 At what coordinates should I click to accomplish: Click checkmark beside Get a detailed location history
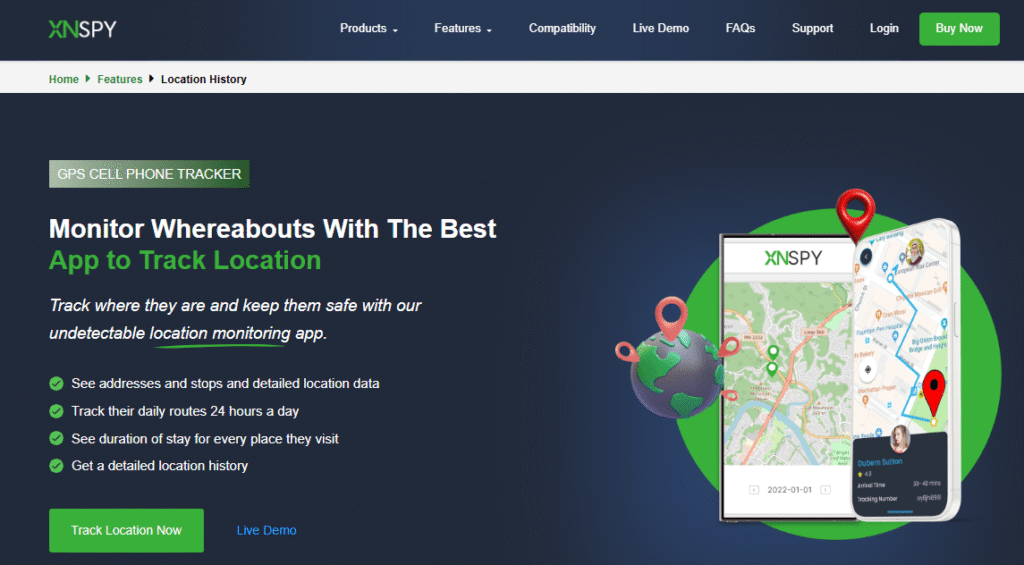56,466
